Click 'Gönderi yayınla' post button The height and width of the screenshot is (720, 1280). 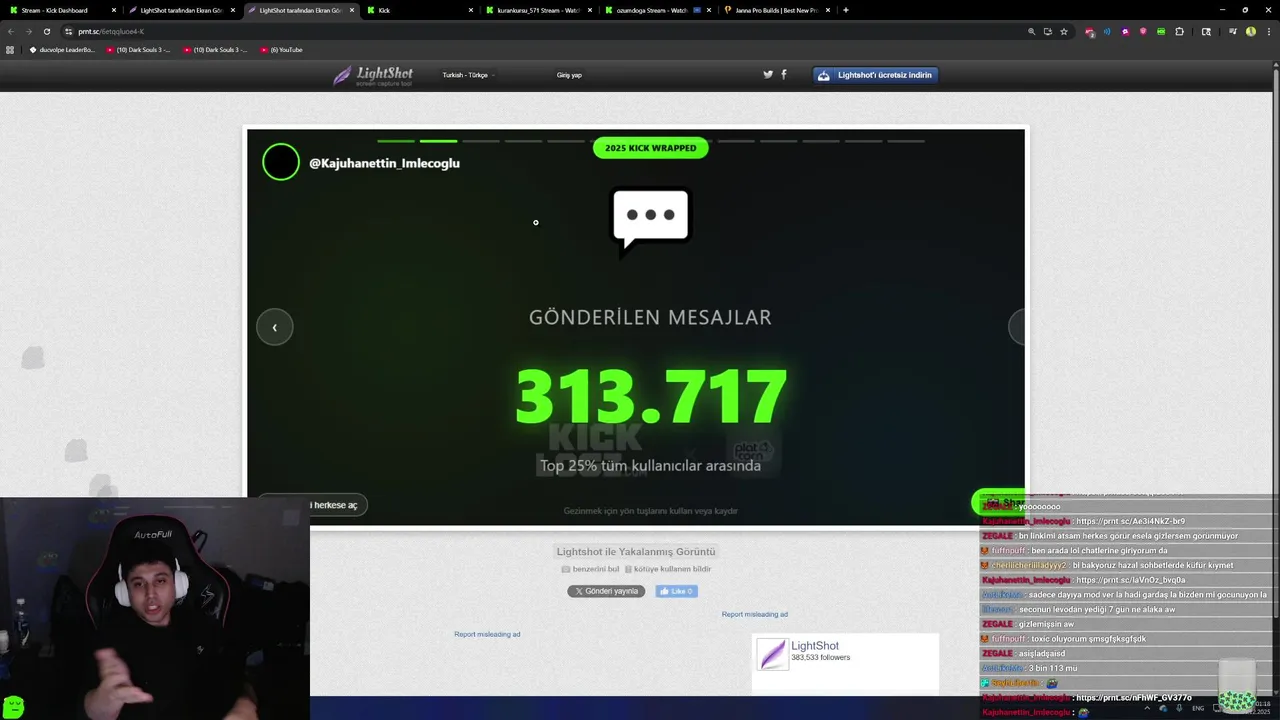(x=606, y=591)
